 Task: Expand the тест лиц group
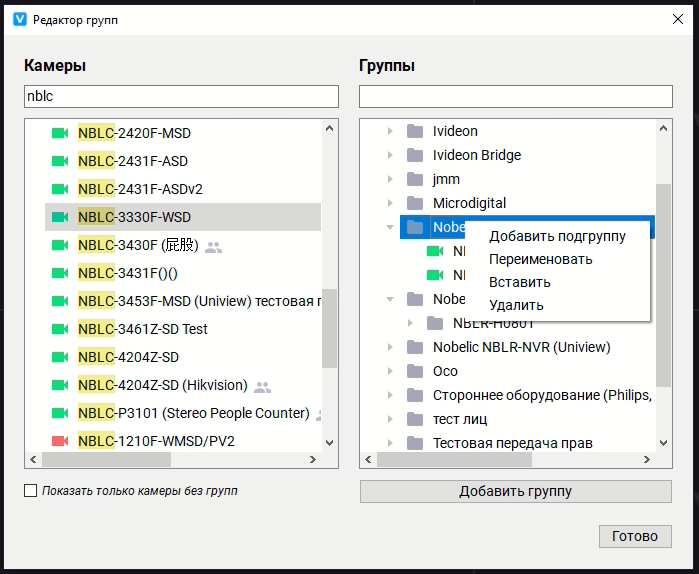[x=390, y=419]
